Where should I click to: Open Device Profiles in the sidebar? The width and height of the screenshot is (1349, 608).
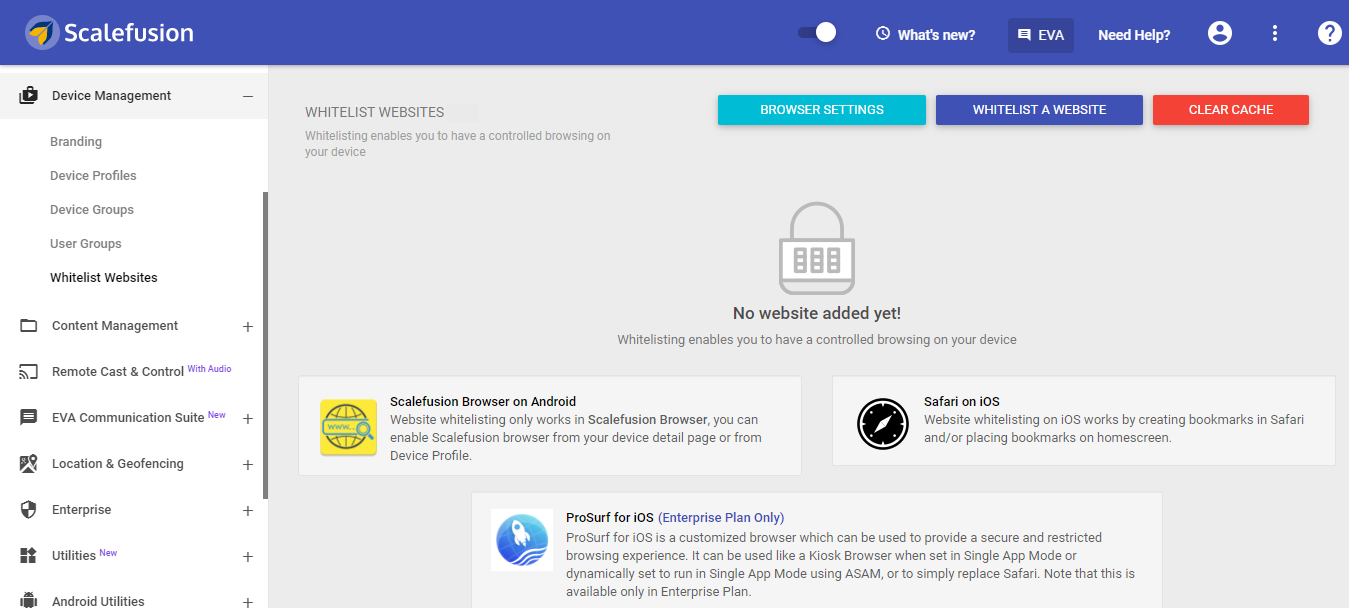[93, 176]
